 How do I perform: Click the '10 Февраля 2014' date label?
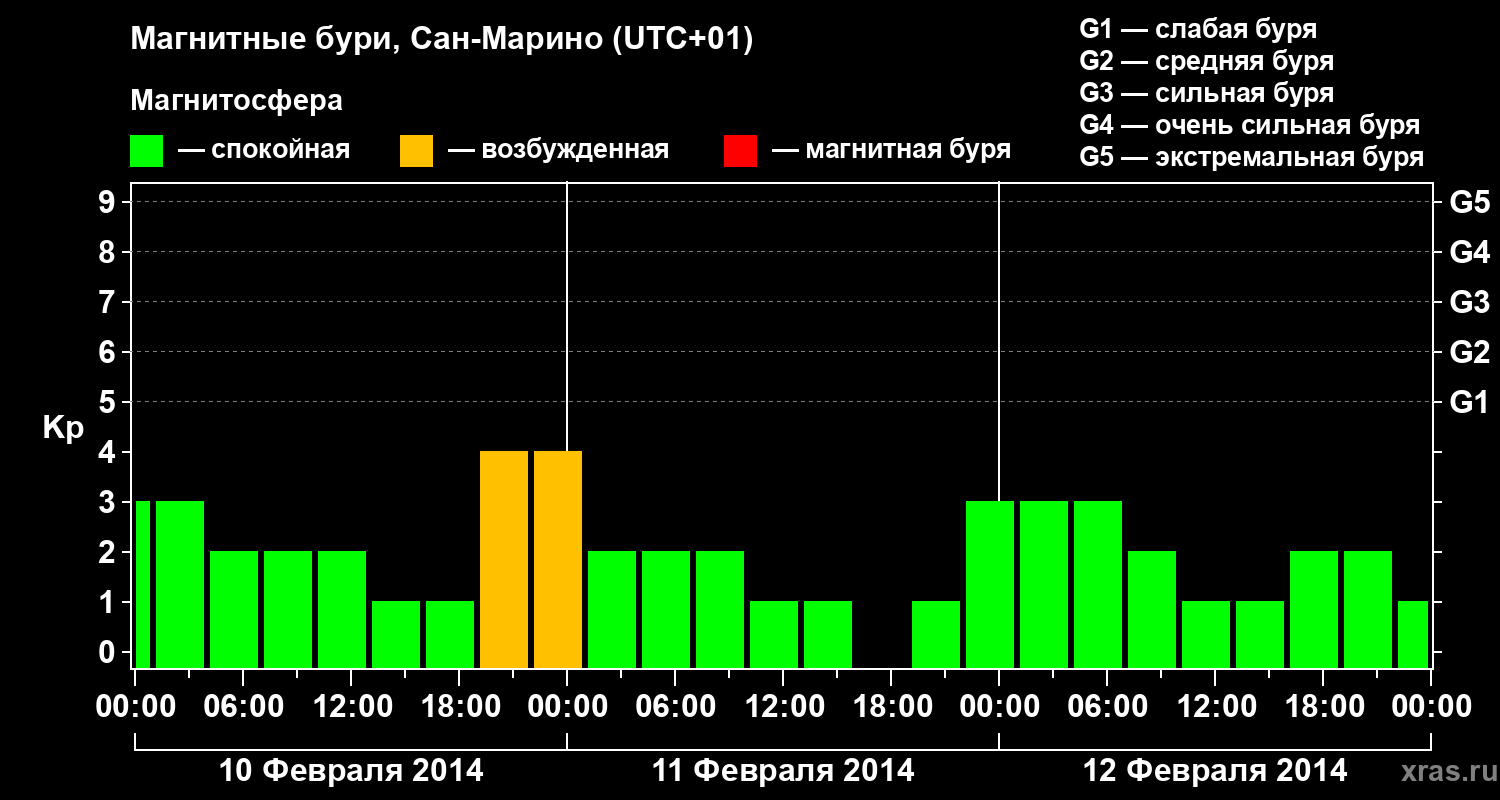pos(351,771)
